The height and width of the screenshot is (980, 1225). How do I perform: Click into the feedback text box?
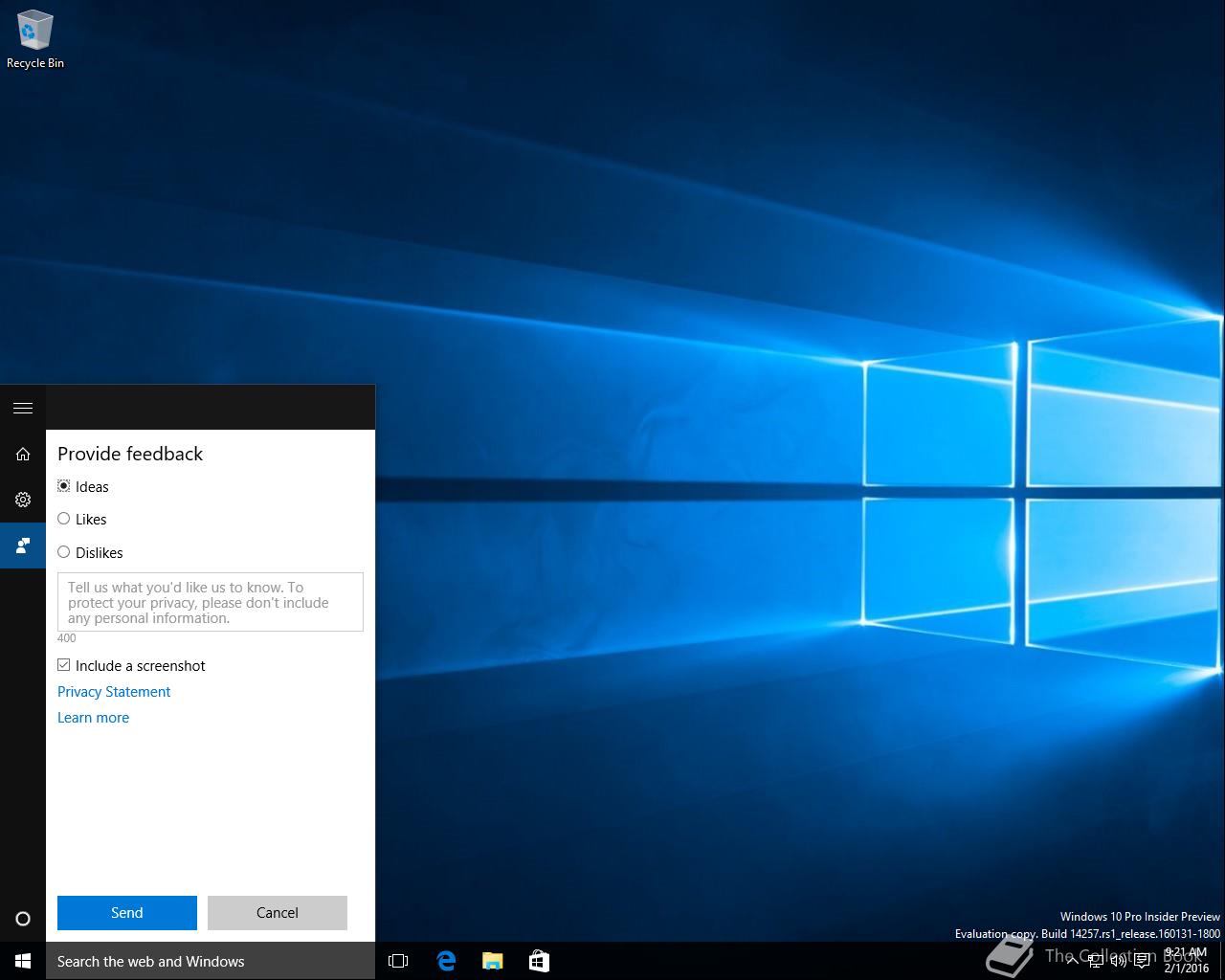(x=210, y=602)
